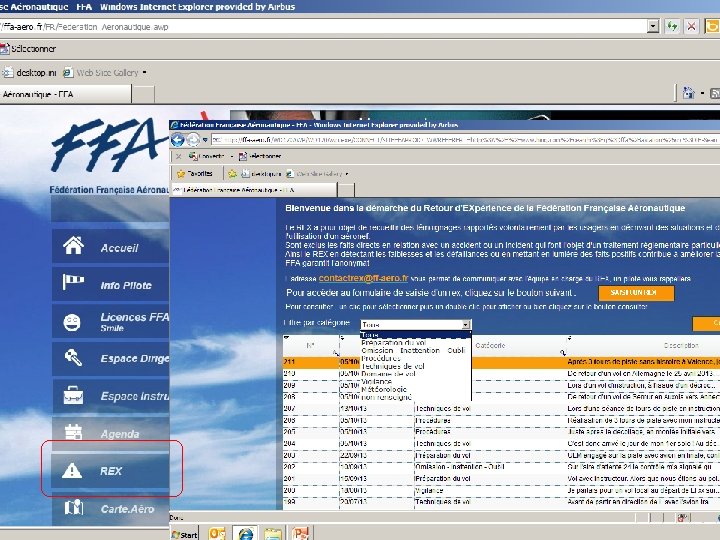Screen dimensions: 720x540
Task: Click the Description column sort arrow
Action: (569, 338)
